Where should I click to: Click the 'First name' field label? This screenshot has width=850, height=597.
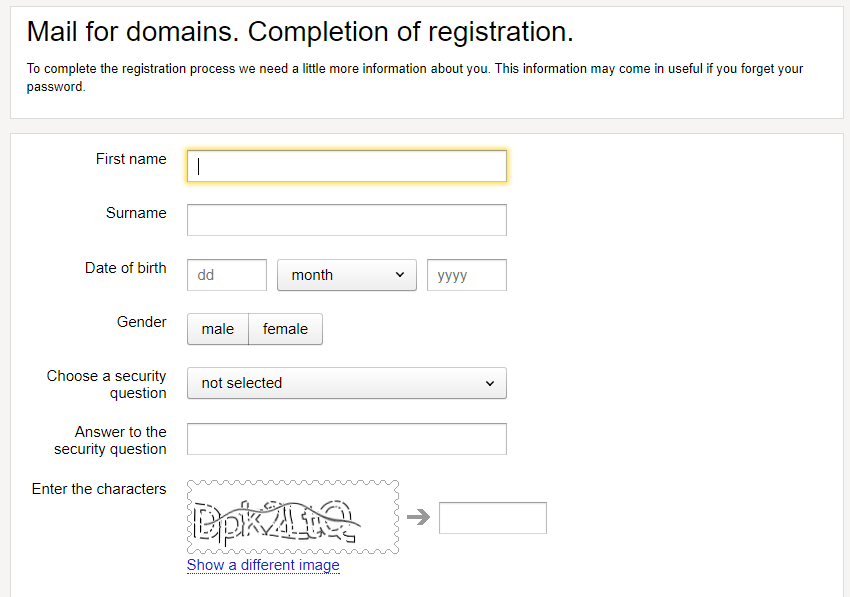coord(131,159)
